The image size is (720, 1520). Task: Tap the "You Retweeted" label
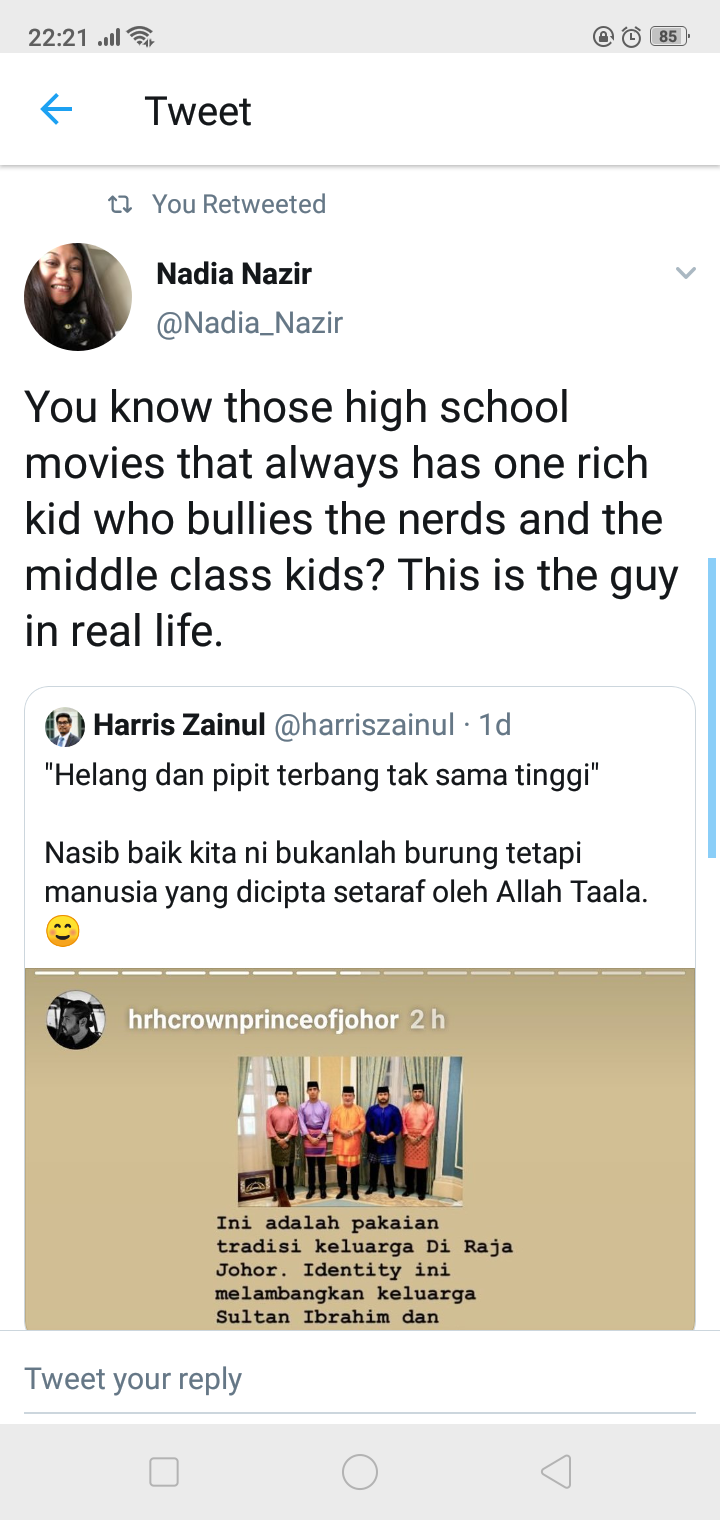click(239, 204)
